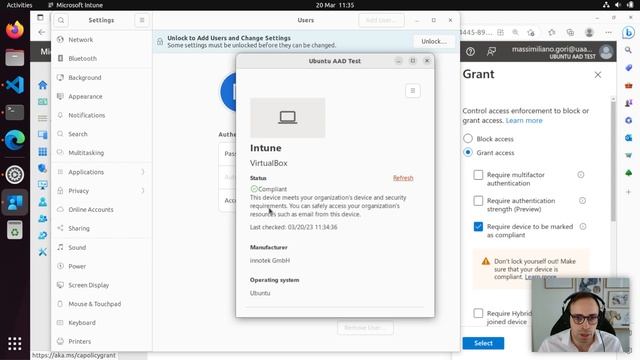
Task: Open the Terminal from the dock
Action: [x=15, y=112]
